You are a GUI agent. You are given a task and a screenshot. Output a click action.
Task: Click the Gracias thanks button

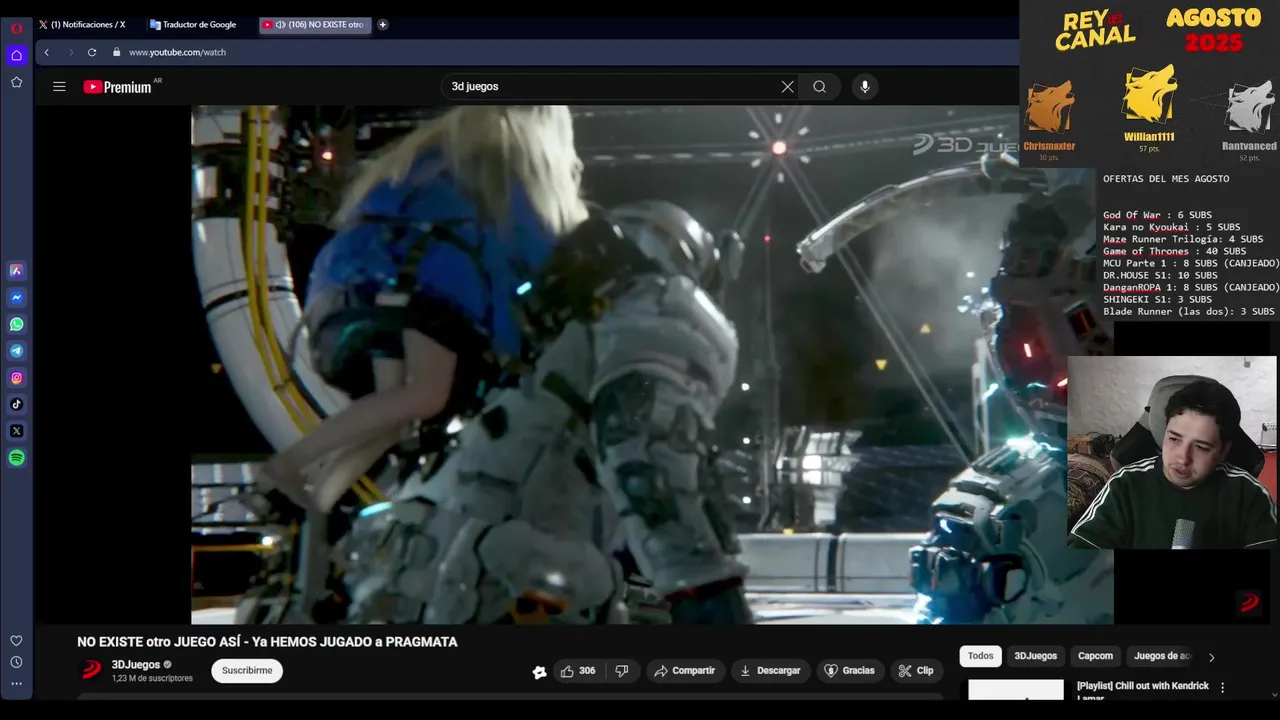[x=849, y=671]
